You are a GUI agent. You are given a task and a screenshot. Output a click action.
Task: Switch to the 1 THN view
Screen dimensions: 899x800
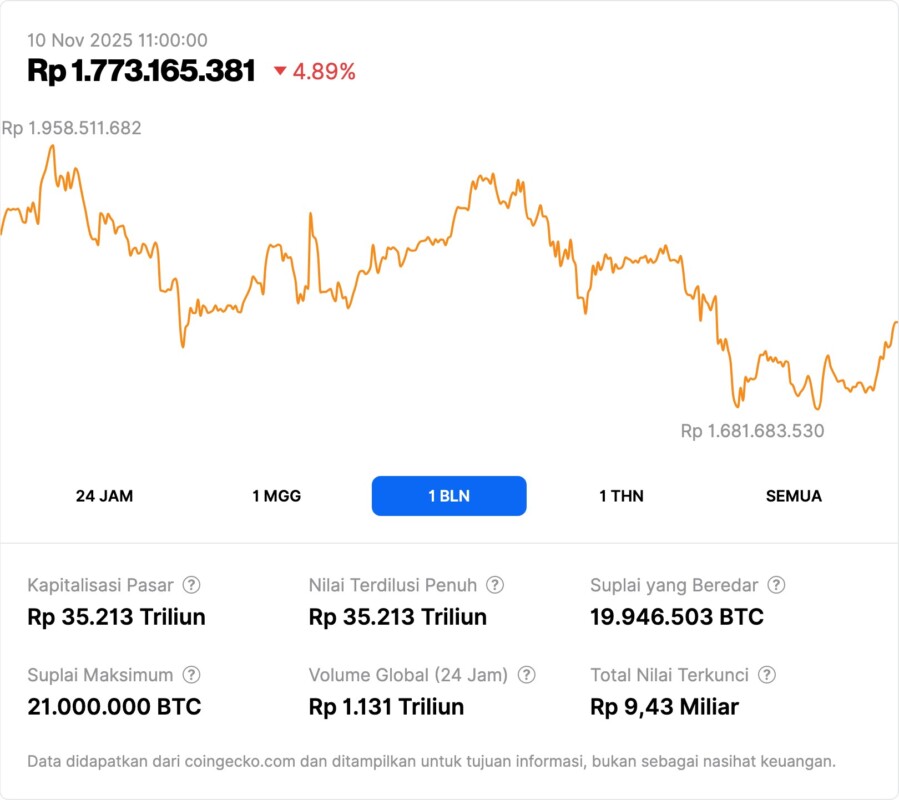point(620,495)
